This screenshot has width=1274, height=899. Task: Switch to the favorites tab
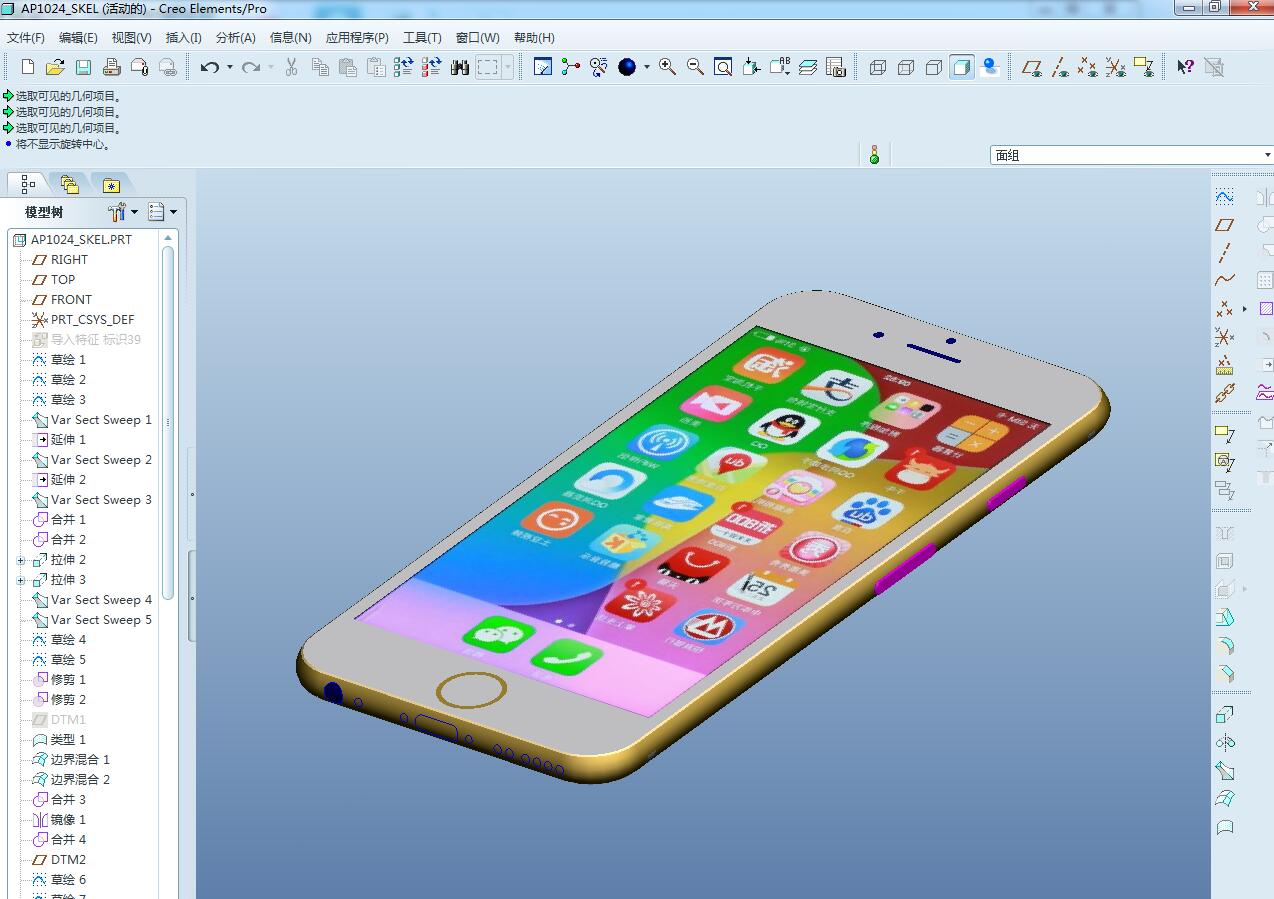[x=111, y=184]
